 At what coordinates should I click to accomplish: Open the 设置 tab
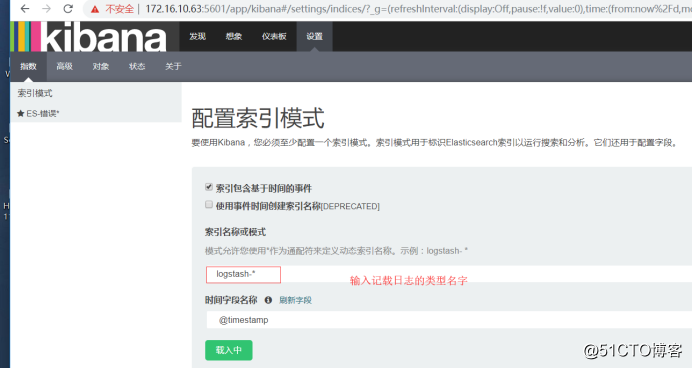pos(315,37)
